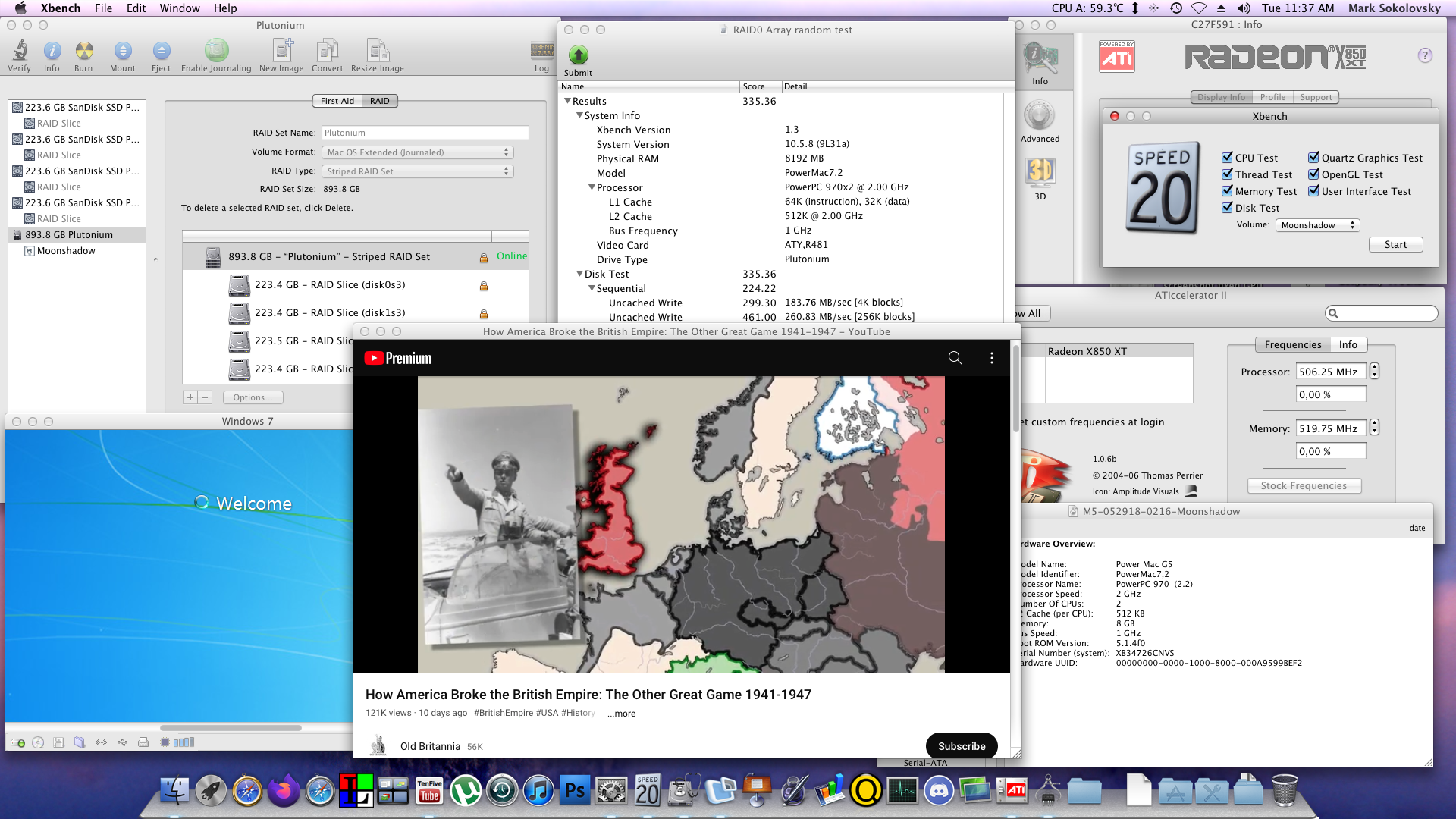Collapse the Processor tree row
Image resolution: width=1456 pixels, height=819 pixels.
coord(591,187)
